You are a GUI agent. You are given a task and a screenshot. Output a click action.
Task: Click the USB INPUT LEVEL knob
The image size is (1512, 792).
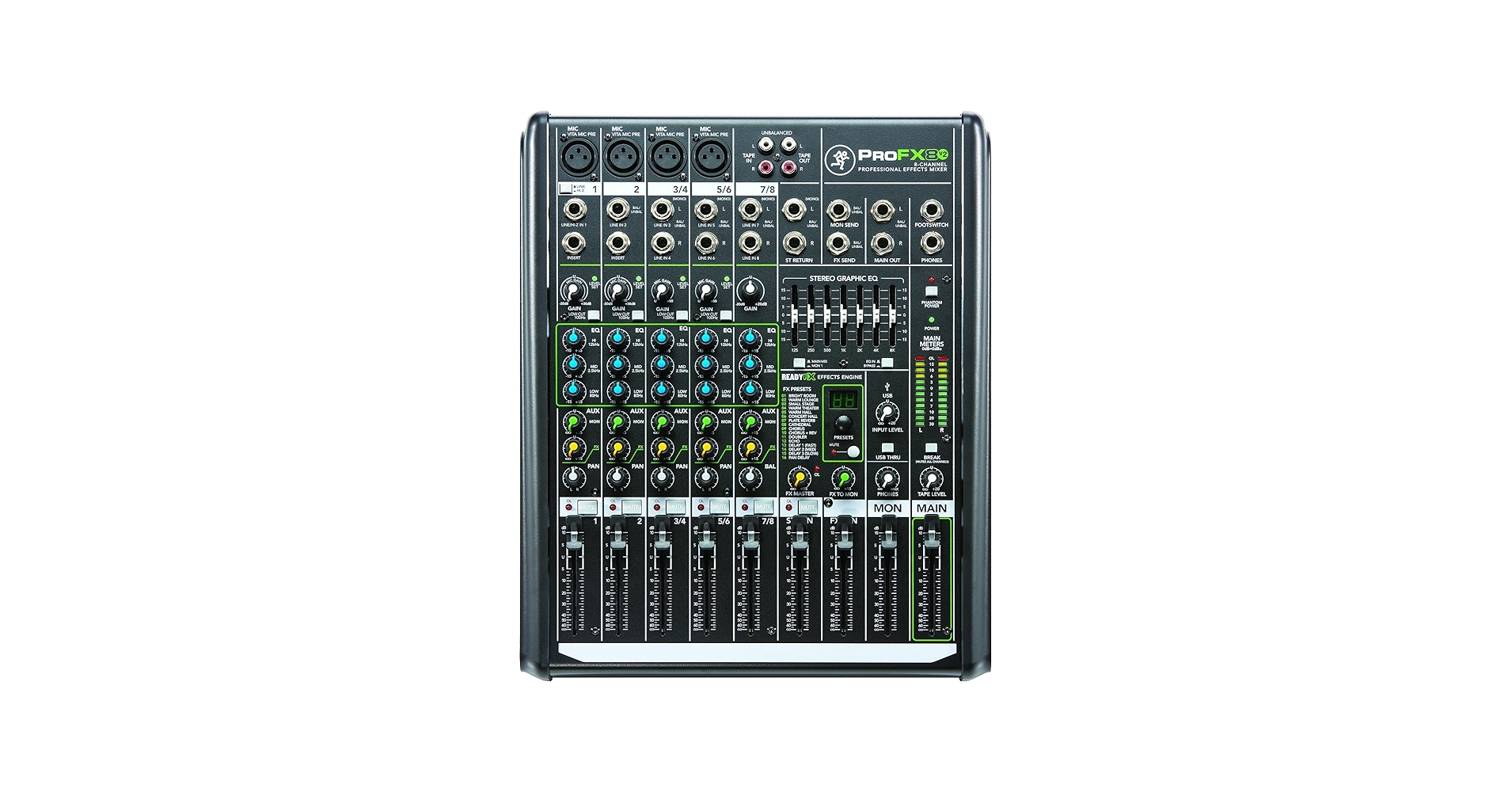887,413
